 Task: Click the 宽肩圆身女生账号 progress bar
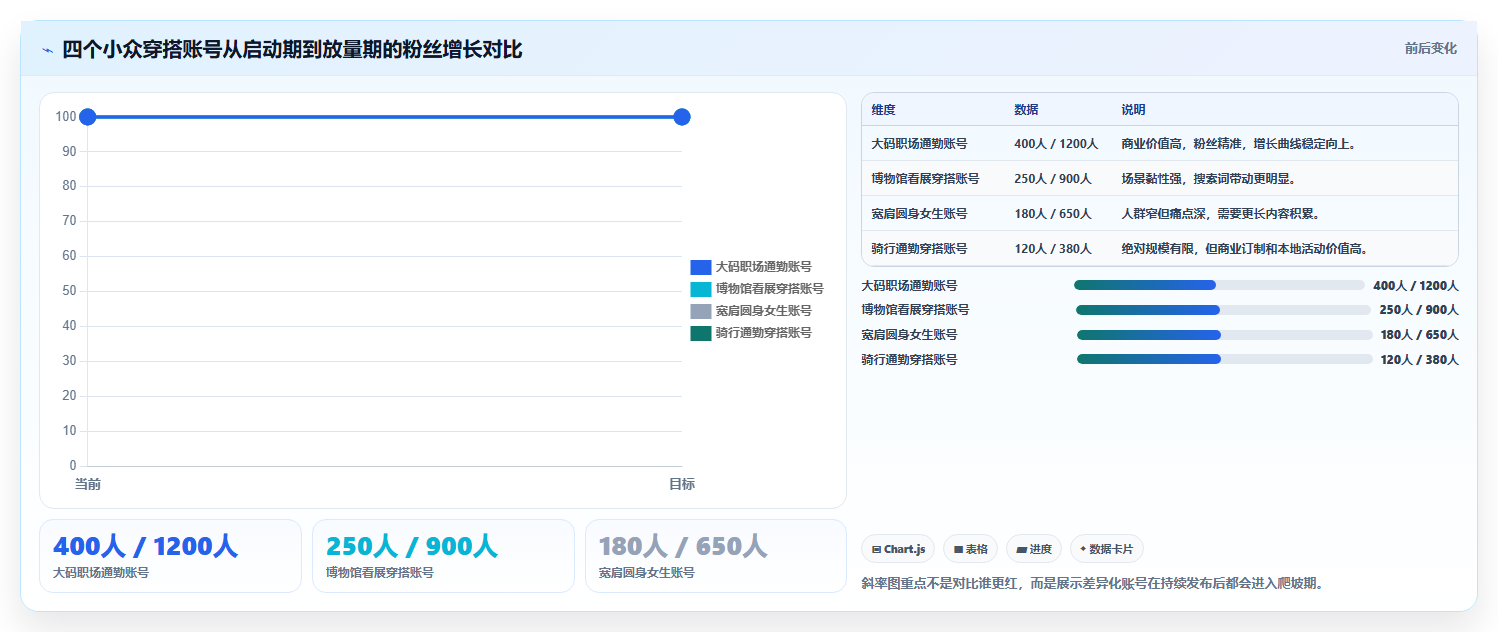click(x=1225, y=335)
